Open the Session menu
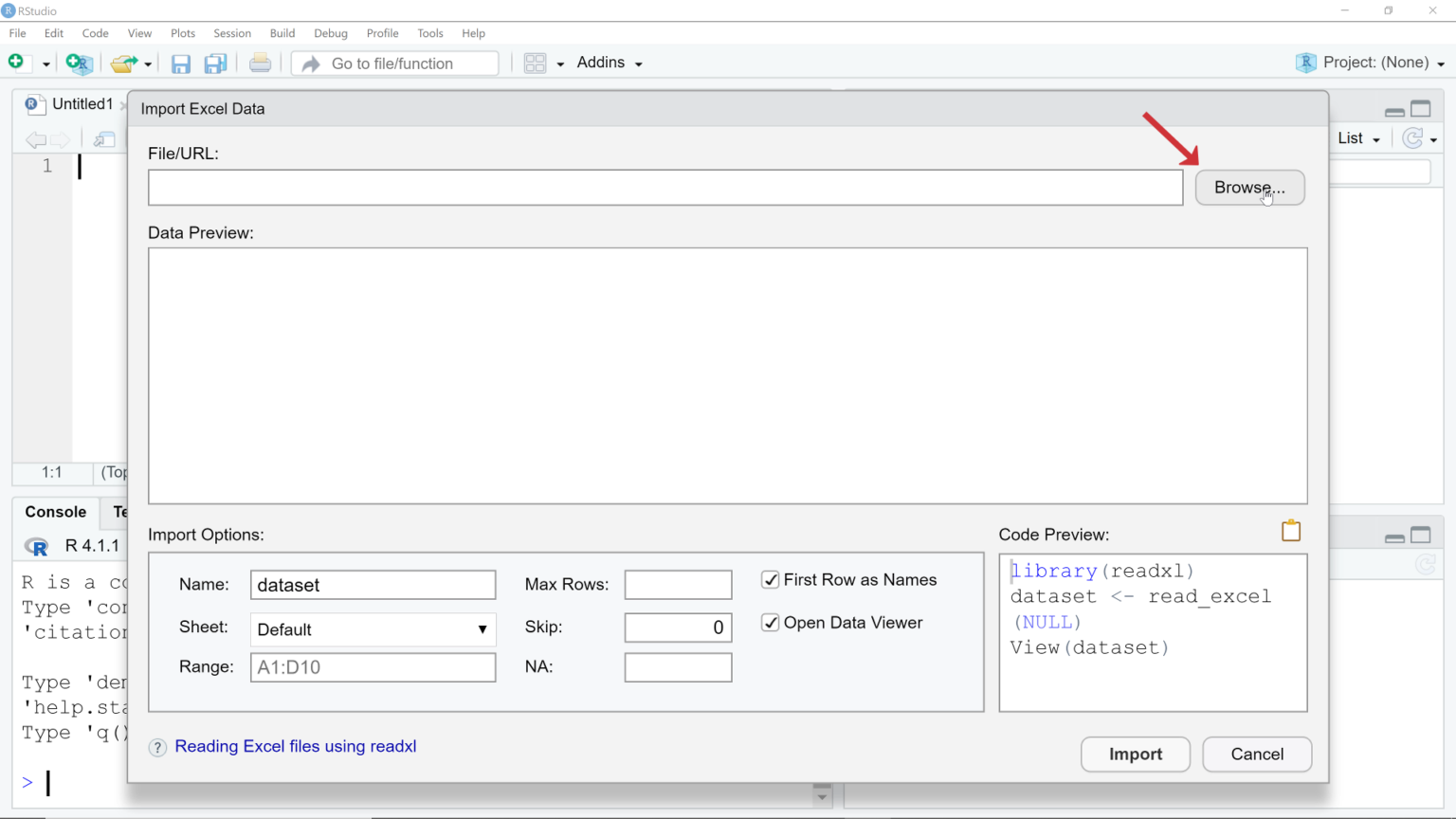 pos(232,33)
